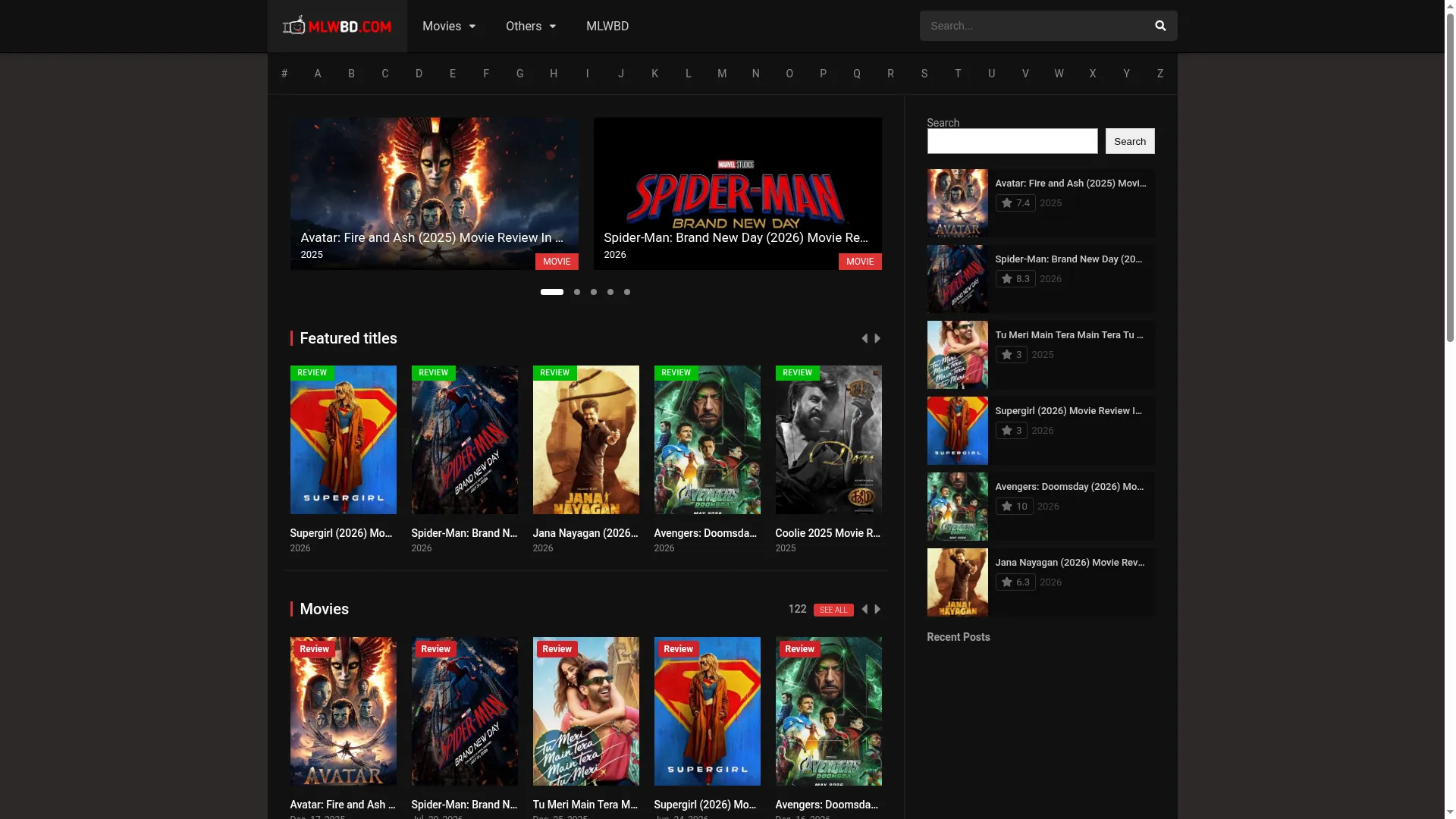The image size is (1456, 819).
Task: Filter titles by letter M
Action: [722, 74]
